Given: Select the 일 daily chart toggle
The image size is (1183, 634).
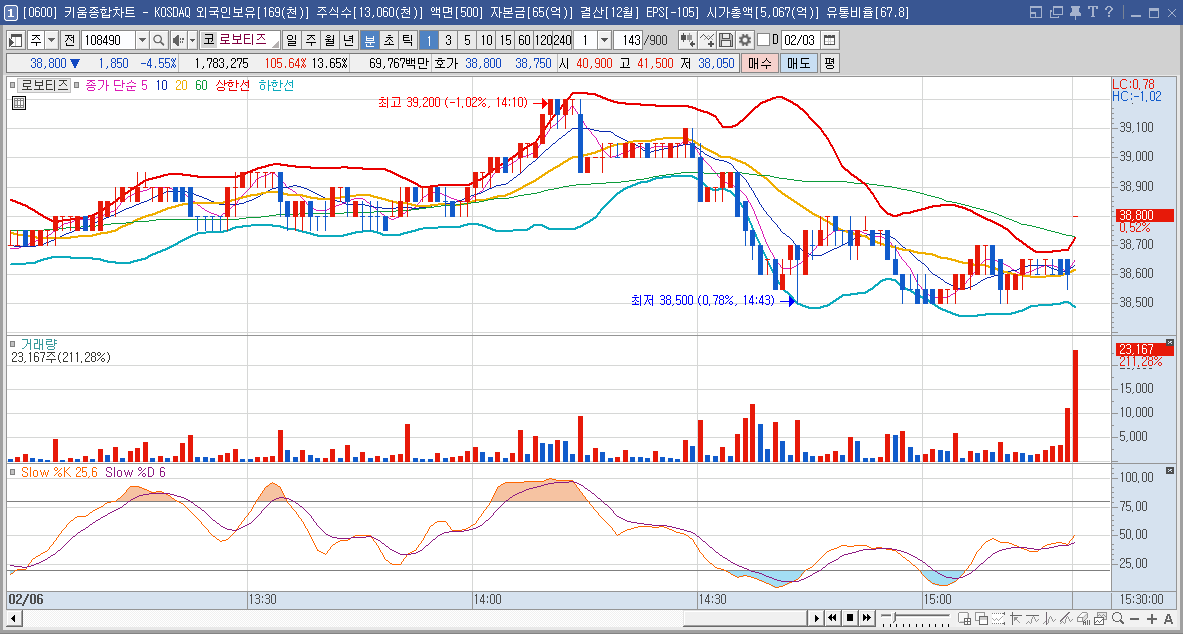Looking at the screenshot, I should [291, 40].
